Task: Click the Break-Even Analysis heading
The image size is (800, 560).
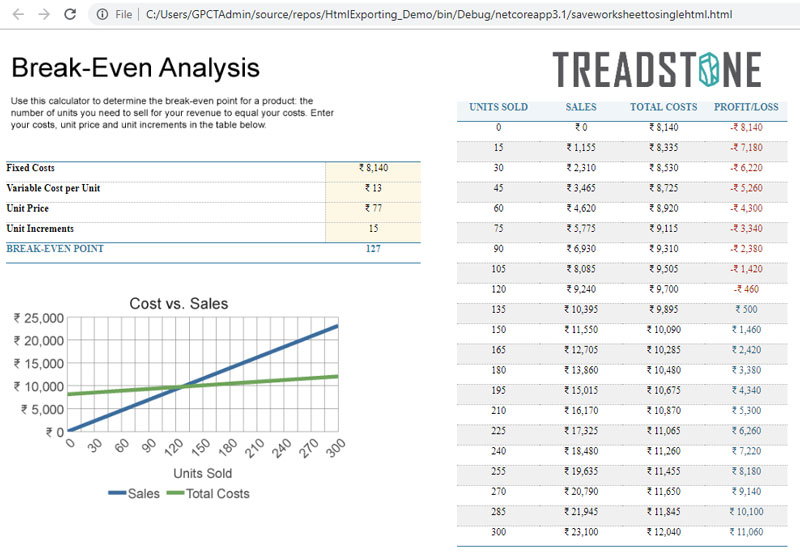Action: pos(135,68)
